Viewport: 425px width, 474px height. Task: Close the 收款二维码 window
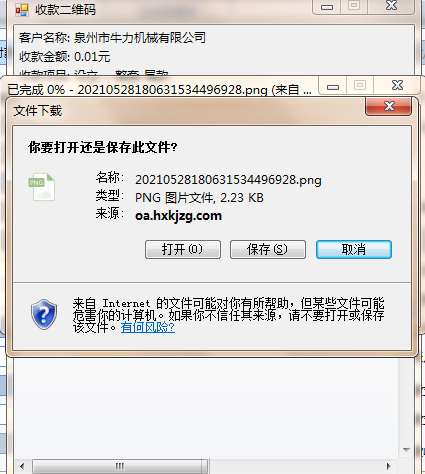click(391, 6)
